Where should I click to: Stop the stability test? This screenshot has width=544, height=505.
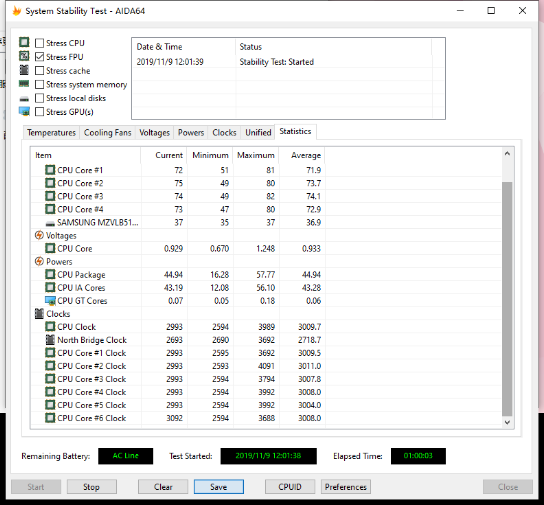(92, 487)
